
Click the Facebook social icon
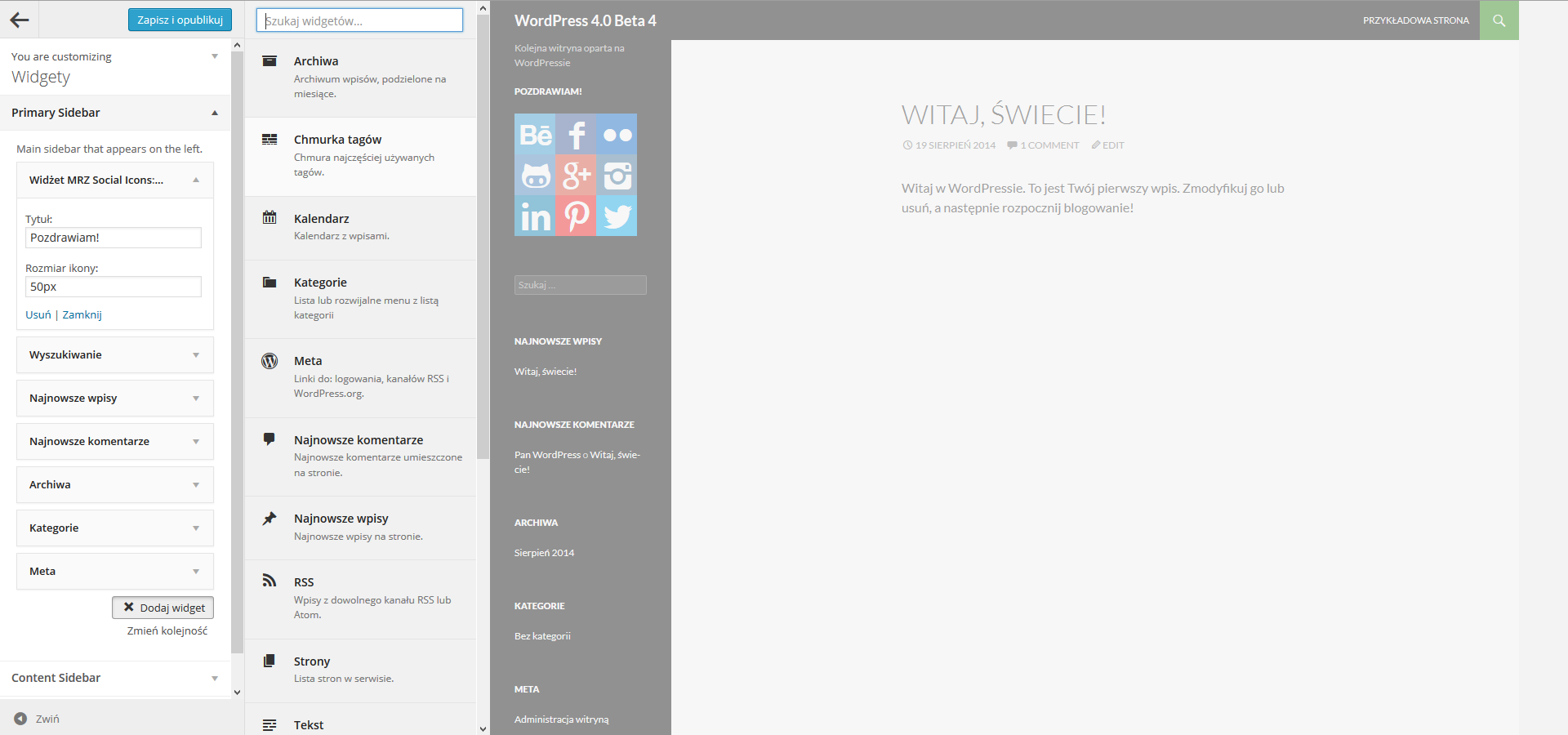(576, 134)
